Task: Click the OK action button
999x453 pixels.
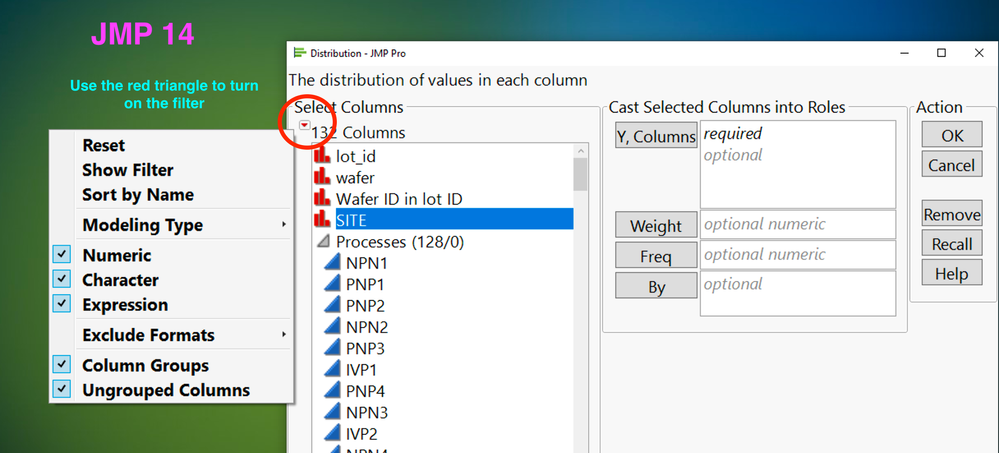Action: click(951, 135)
